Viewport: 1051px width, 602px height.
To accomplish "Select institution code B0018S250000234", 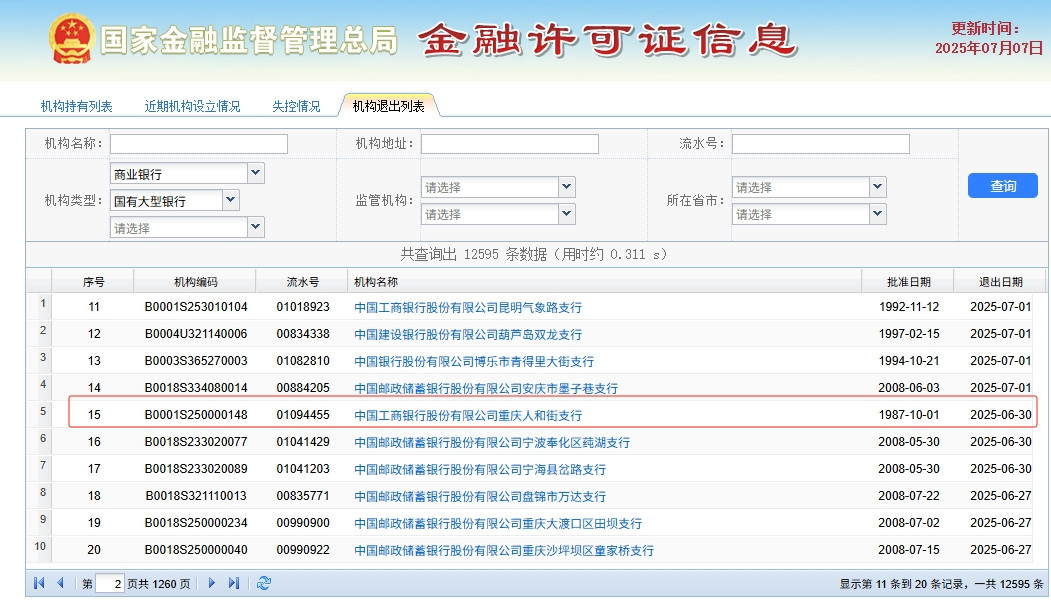I will [x=196, y=522].
